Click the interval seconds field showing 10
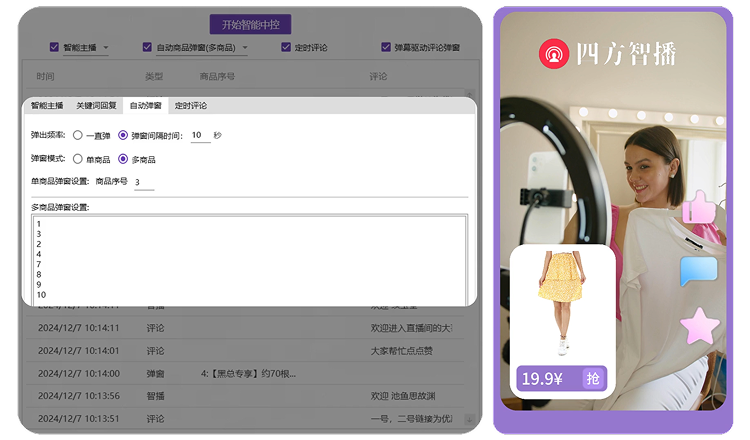 click(x=200, y=135)
